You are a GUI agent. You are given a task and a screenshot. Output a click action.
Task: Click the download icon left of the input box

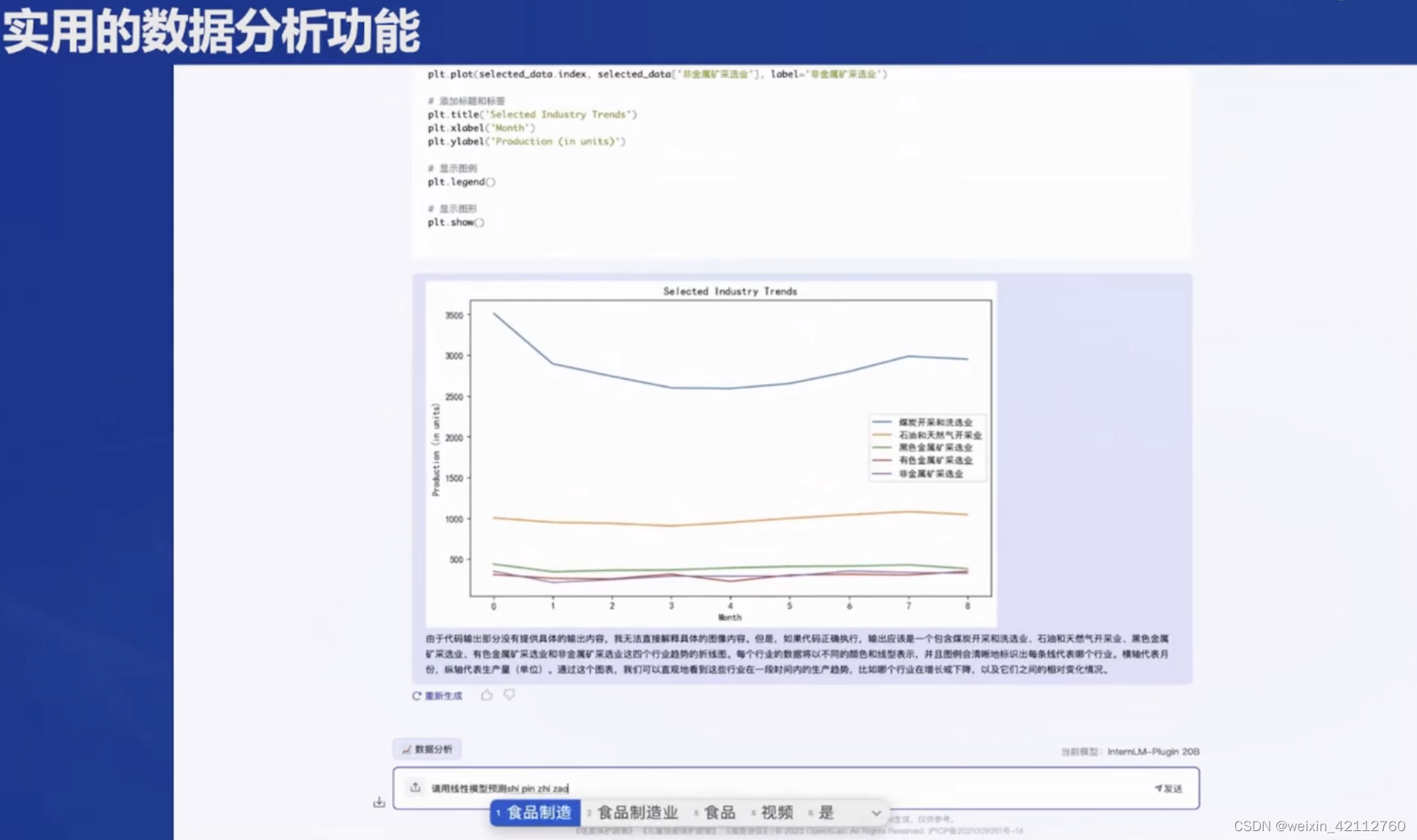point(379,802)
